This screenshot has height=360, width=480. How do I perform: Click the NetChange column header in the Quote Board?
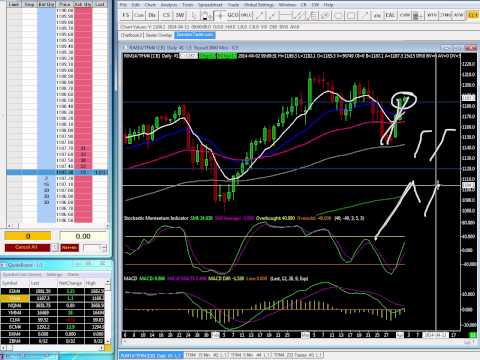tap(71, 283)
